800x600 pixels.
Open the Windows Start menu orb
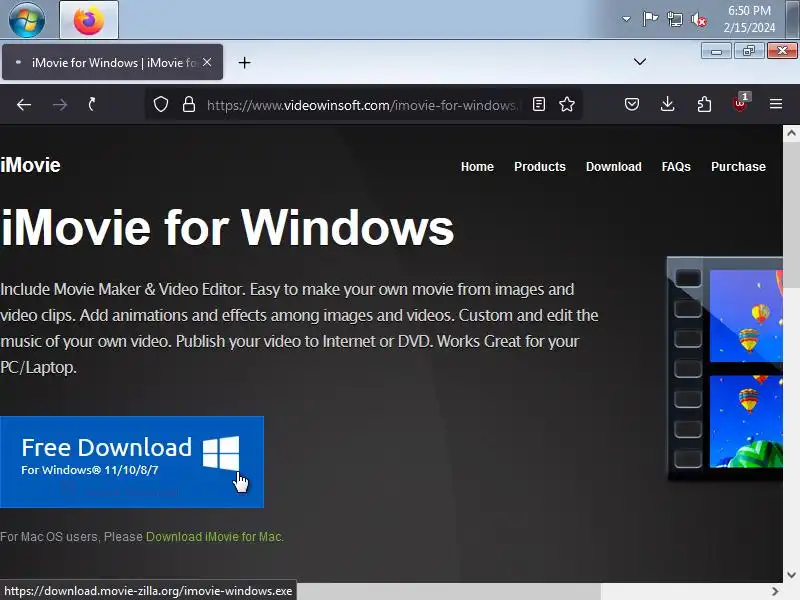click(27, 19)
